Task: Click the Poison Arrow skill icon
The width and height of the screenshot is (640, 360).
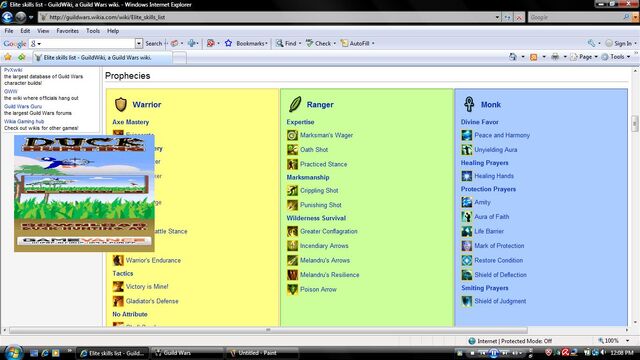Action: point(292,289)
